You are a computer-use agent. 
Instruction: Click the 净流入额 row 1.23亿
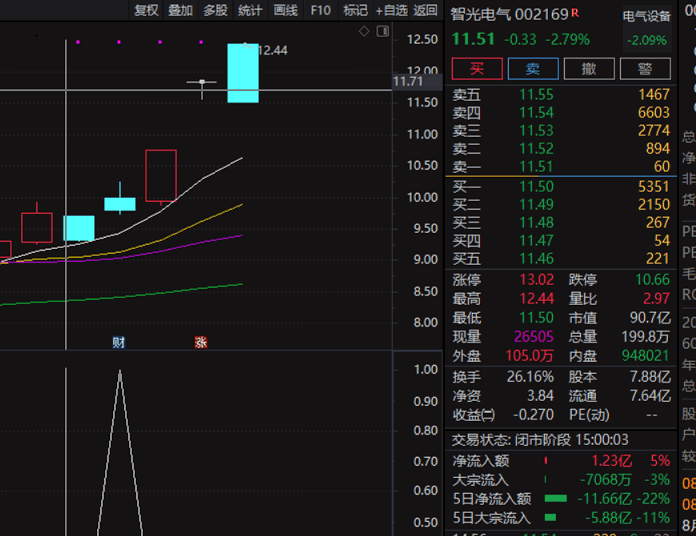coord(561,461)
